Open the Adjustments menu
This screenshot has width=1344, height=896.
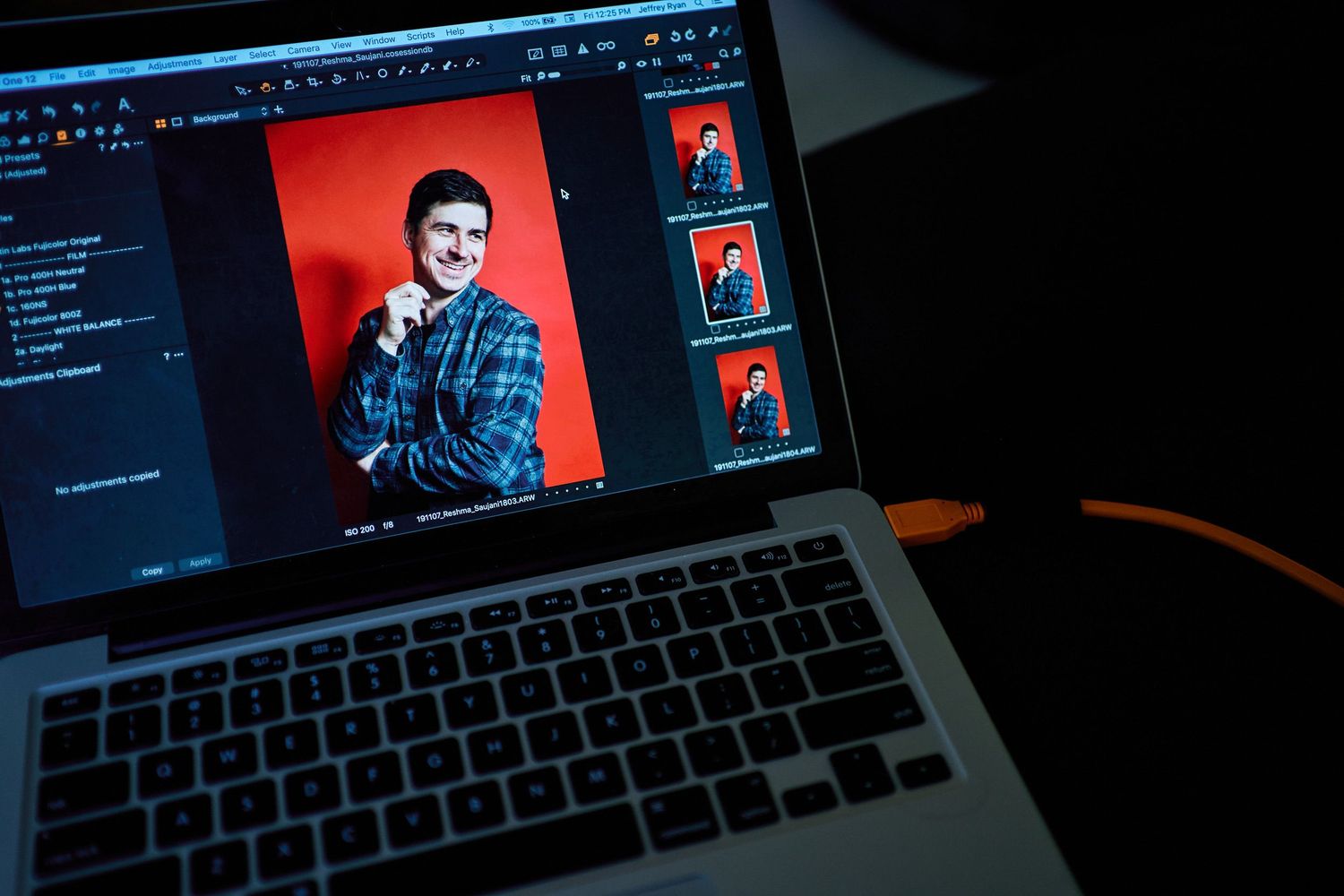pyautogui.click(x=175, y=64)
